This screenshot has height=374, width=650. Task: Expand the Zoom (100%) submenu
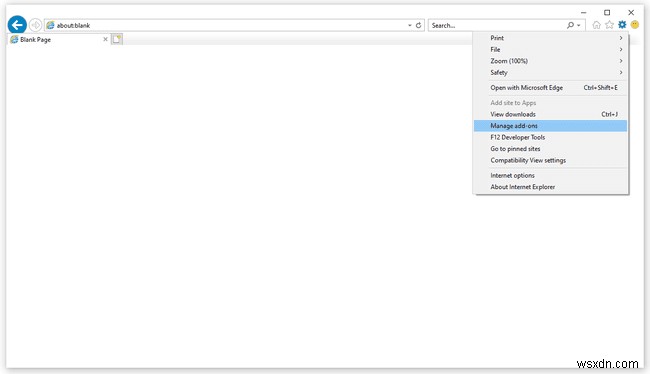point(551,61)
